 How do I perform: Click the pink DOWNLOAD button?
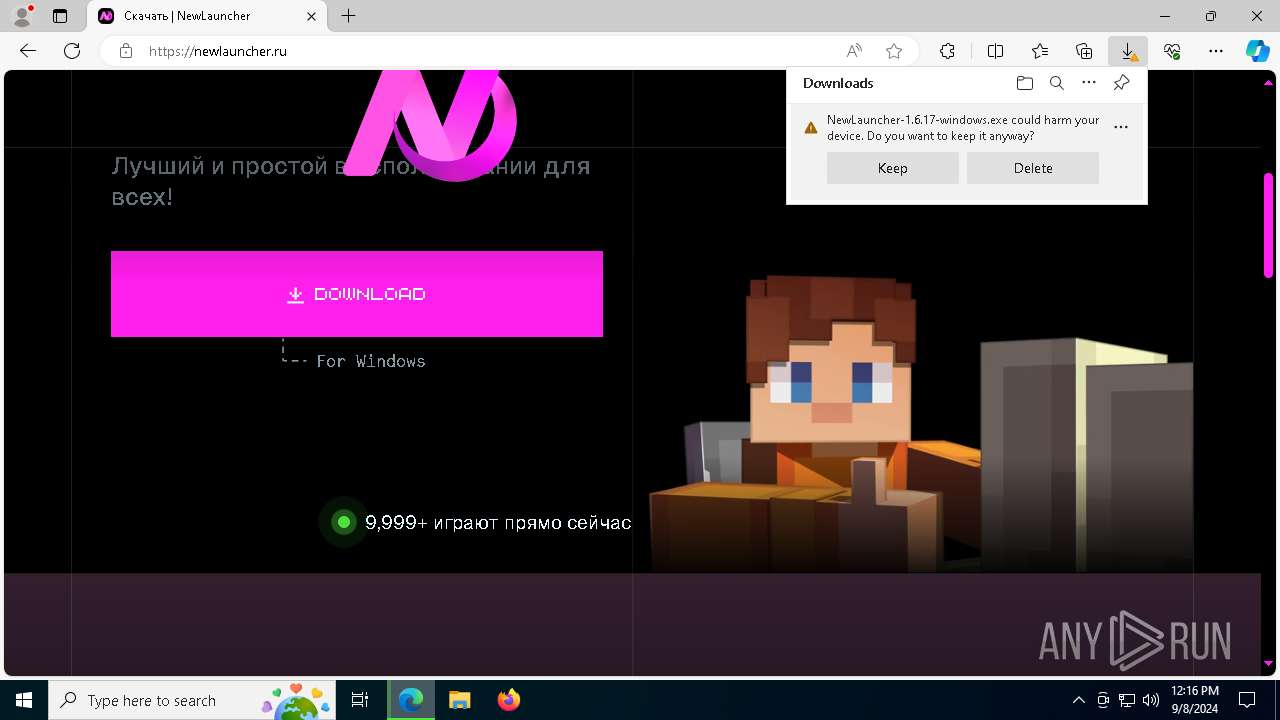[357, 294]
